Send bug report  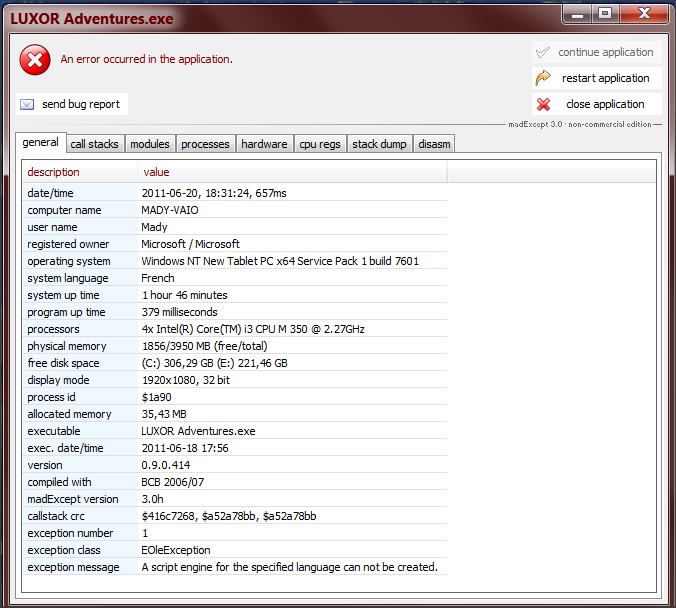(72, 104)
